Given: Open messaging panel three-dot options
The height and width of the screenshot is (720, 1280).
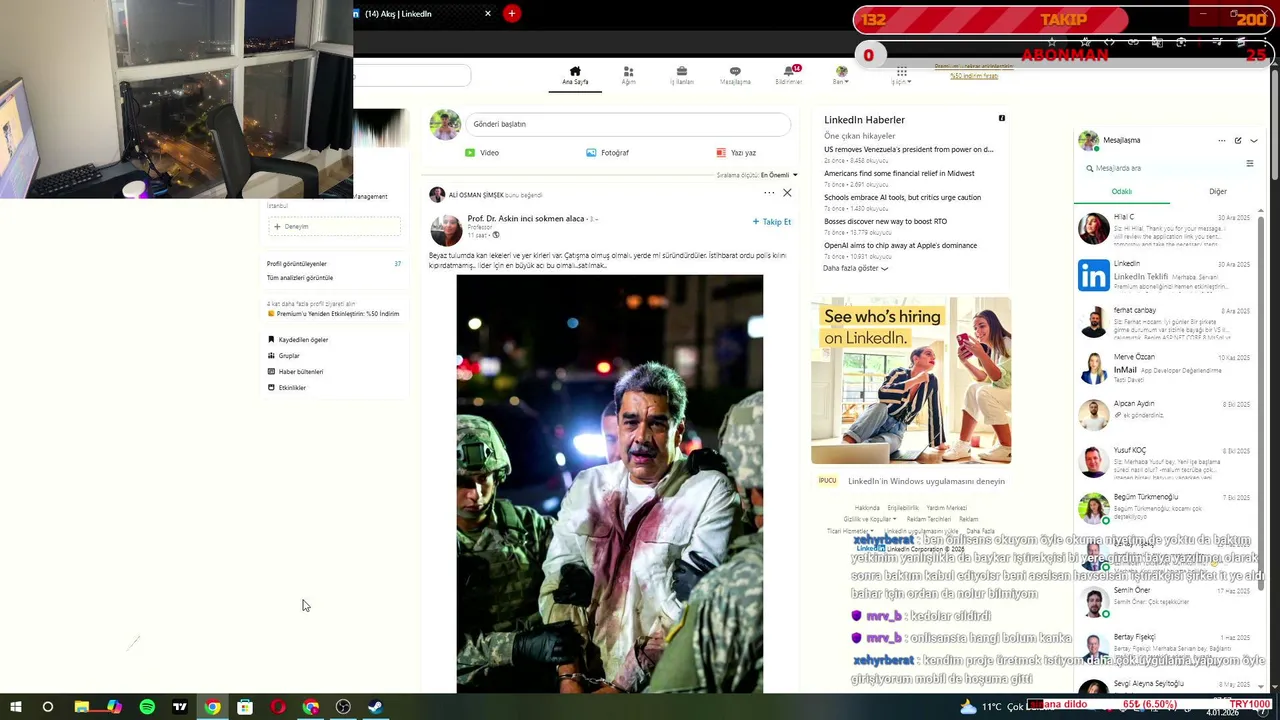Looking at the screenshot, I should point(1221,141).
